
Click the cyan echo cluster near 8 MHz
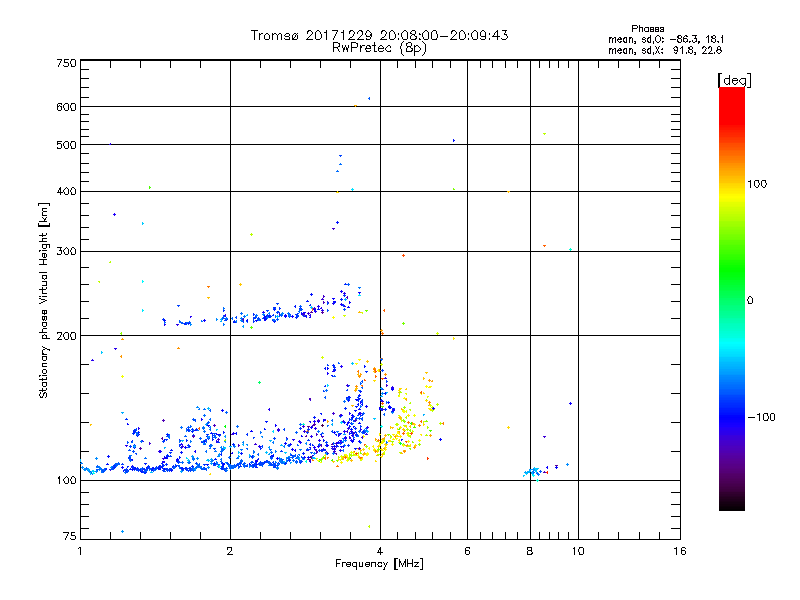click(x=532, y=473)
